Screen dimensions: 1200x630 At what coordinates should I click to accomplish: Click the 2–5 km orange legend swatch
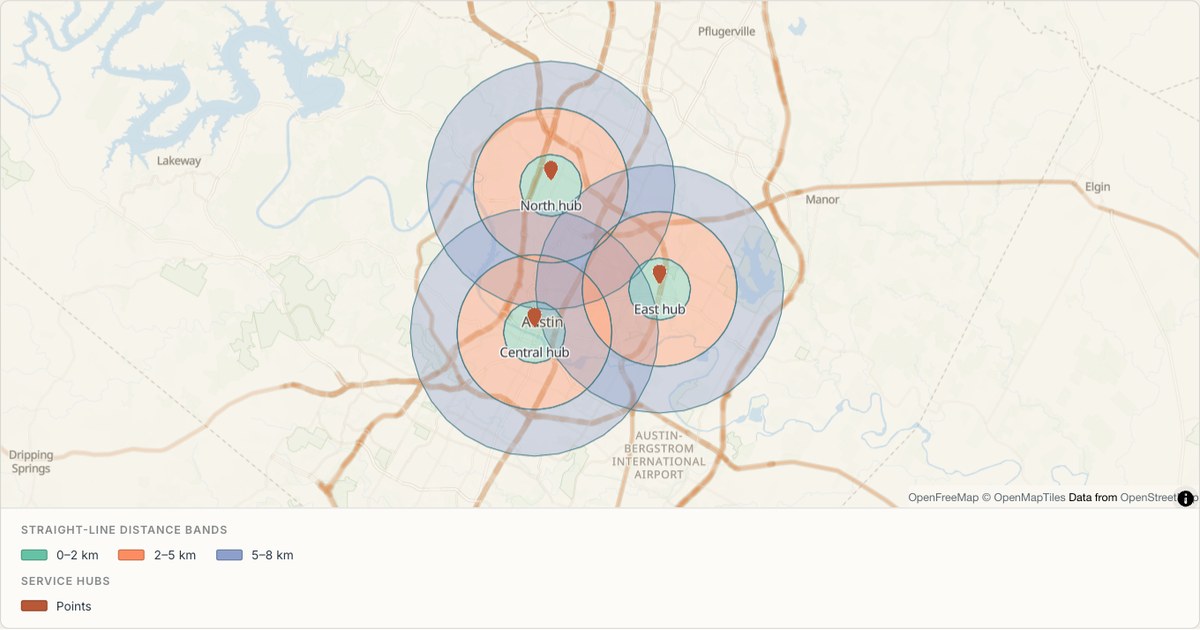132,555
